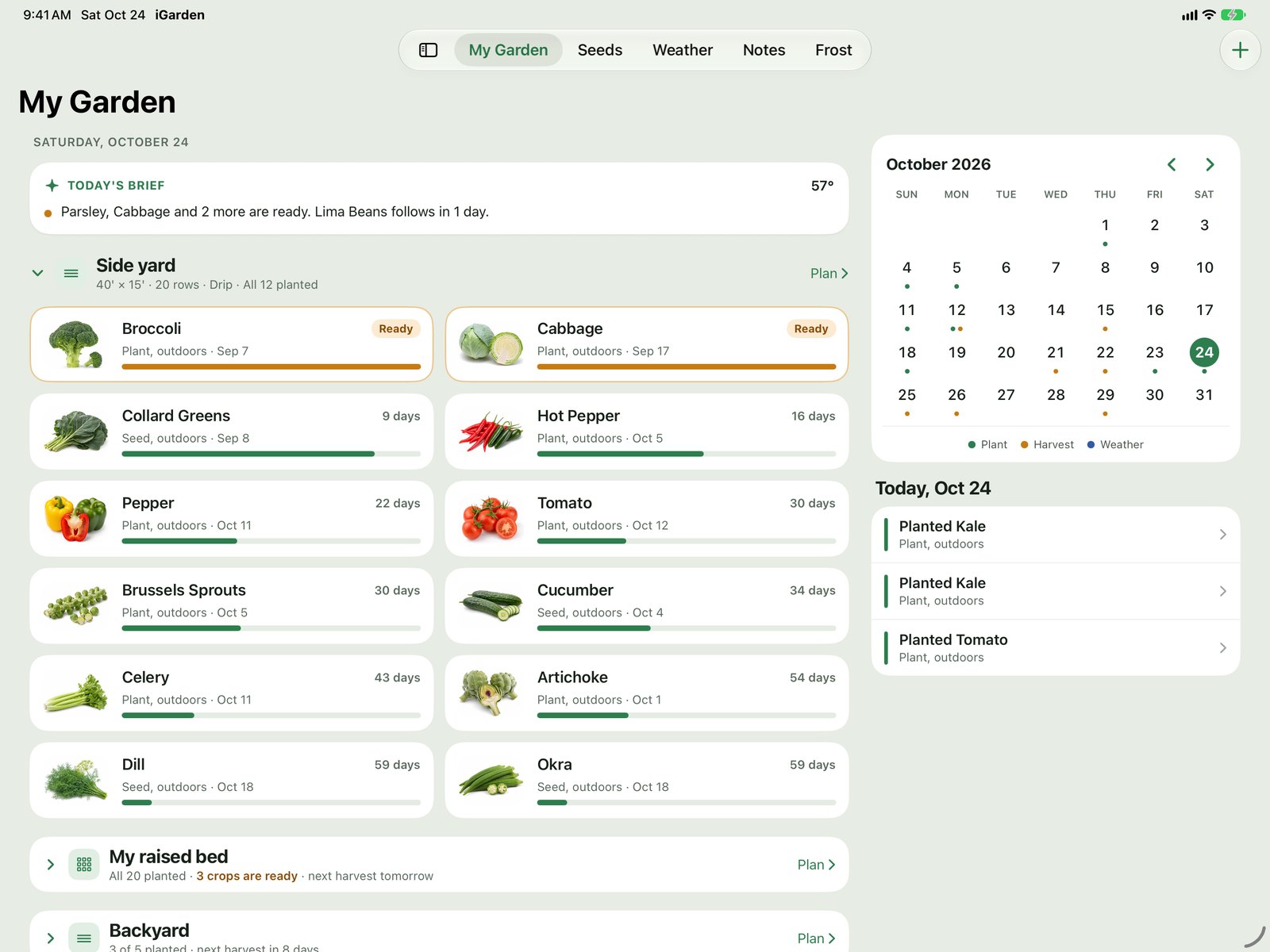Click the Broccoli full progress bar
Image resolution: width=1270 pixels, height=952 pixels.
tap(271, 367)
